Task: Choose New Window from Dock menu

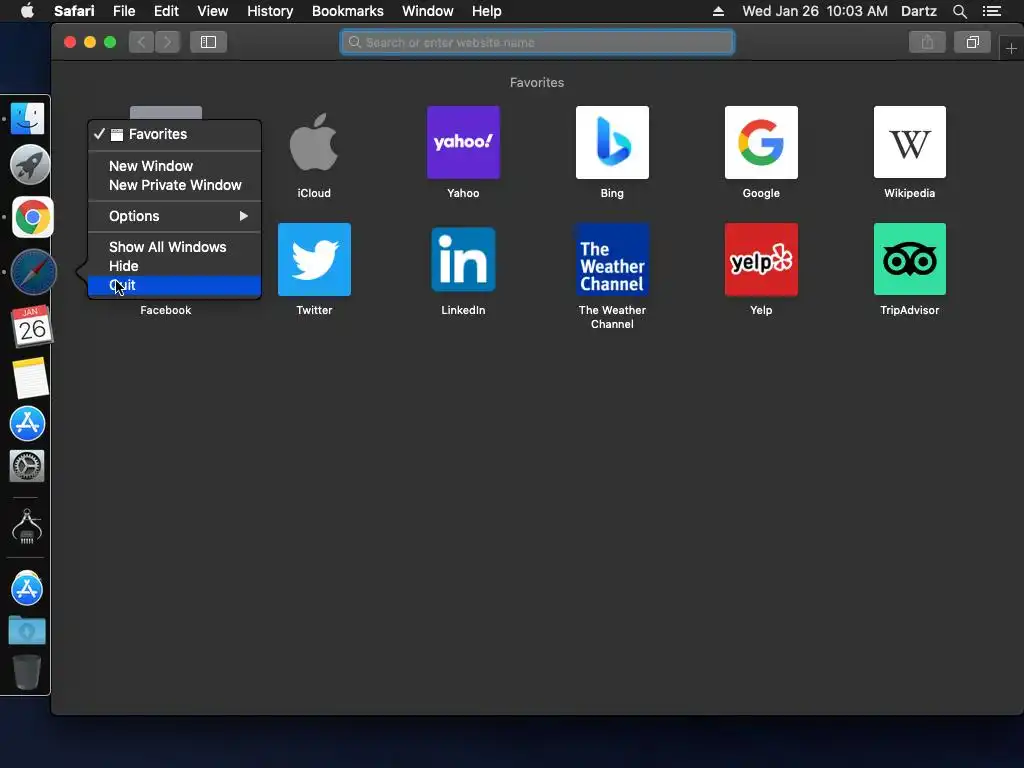Action: click(x=174, y=166)
